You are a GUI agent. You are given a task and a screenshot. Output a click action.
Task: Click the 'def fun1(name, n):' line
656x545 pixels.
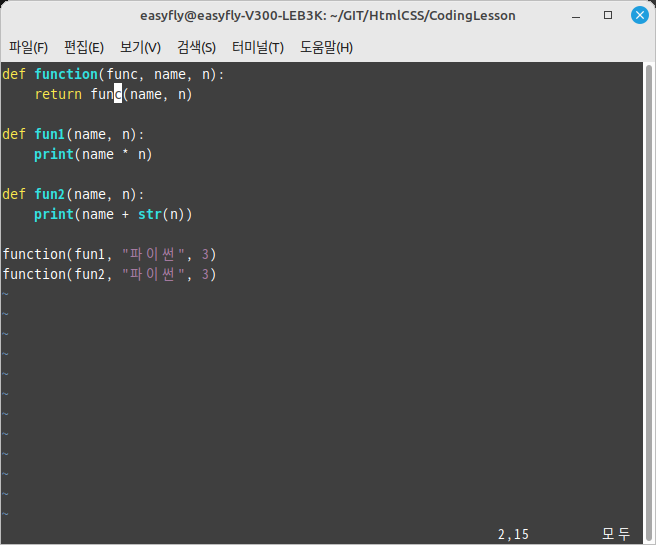click(73, 134)
